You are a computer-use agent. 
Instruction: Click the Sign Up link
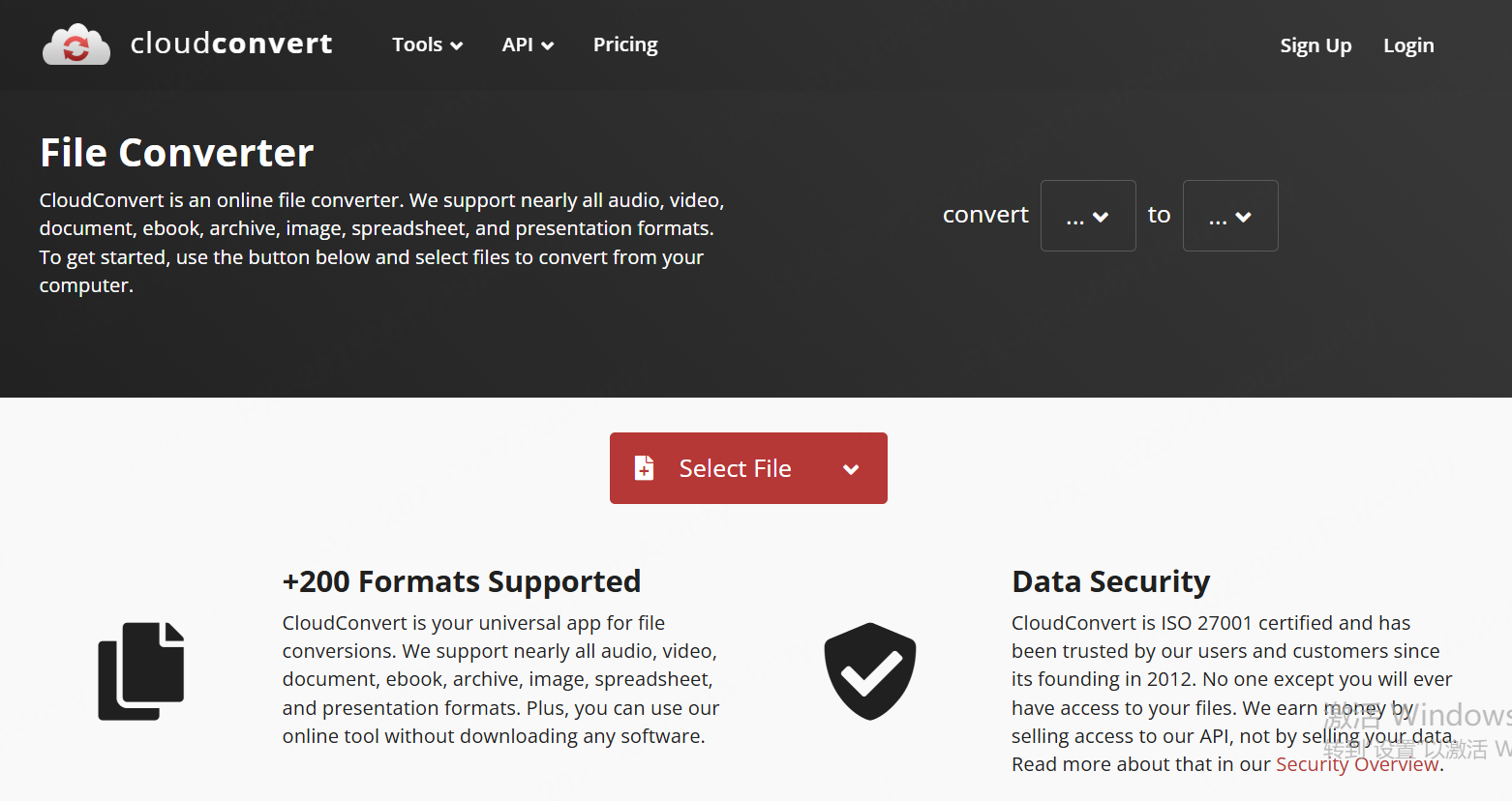1315,45
